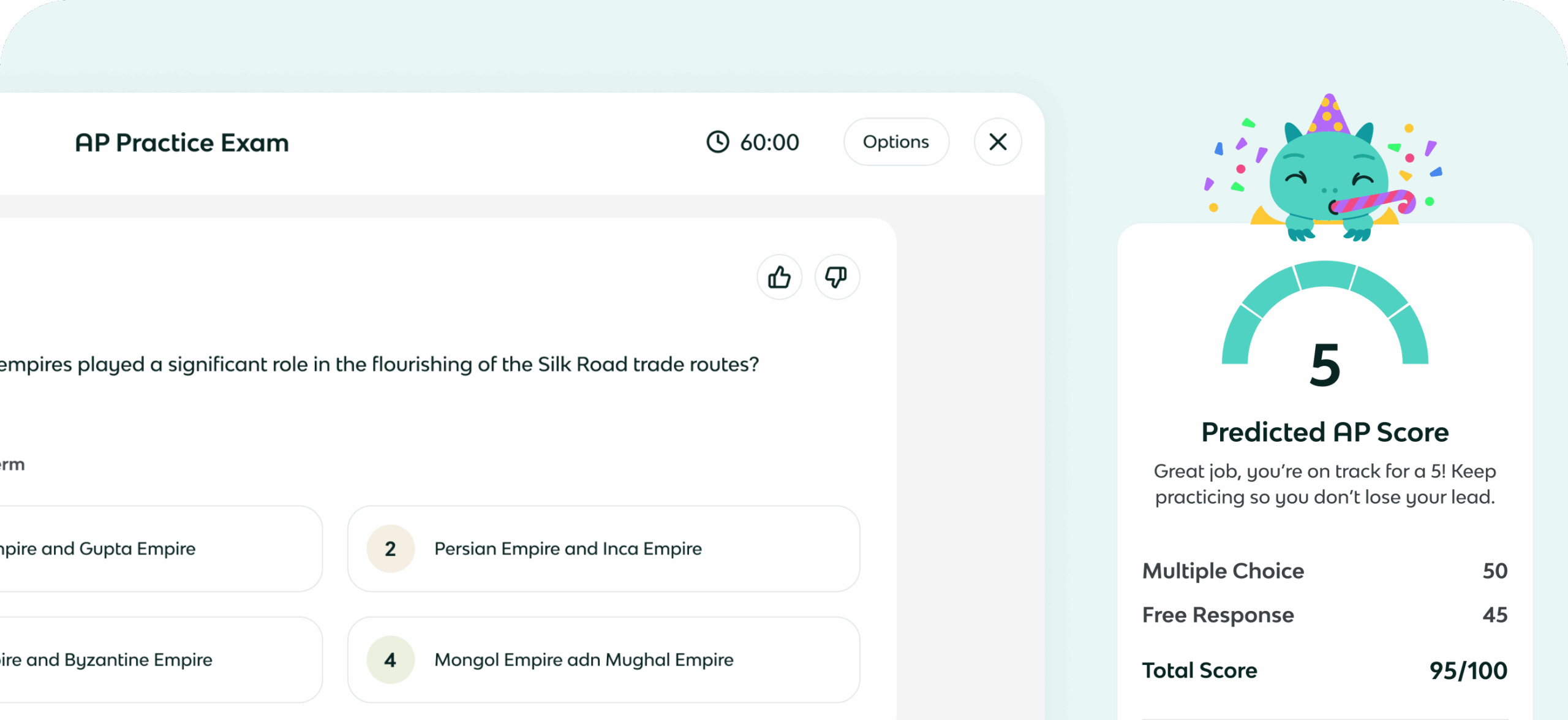Click the Multiple Choice score row
Screen dimensions: 1568x720
click(x=1324, y=570)
